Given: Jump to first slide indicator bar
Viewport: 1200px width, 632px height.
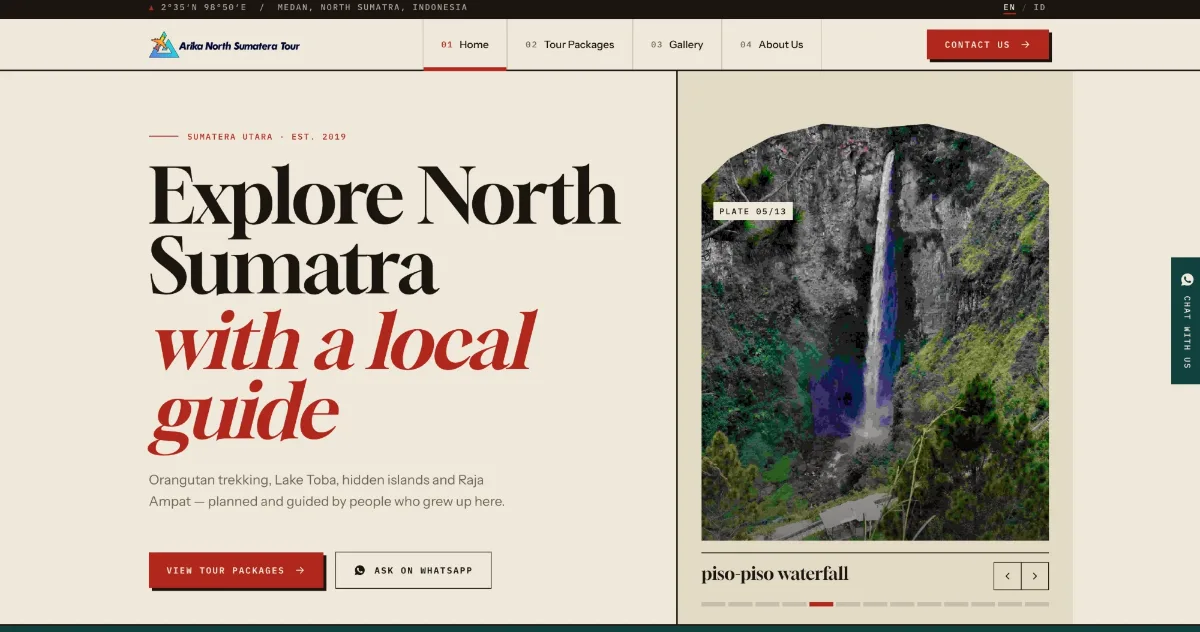Looking at the screenshot, I should click(x=713, y=604).
